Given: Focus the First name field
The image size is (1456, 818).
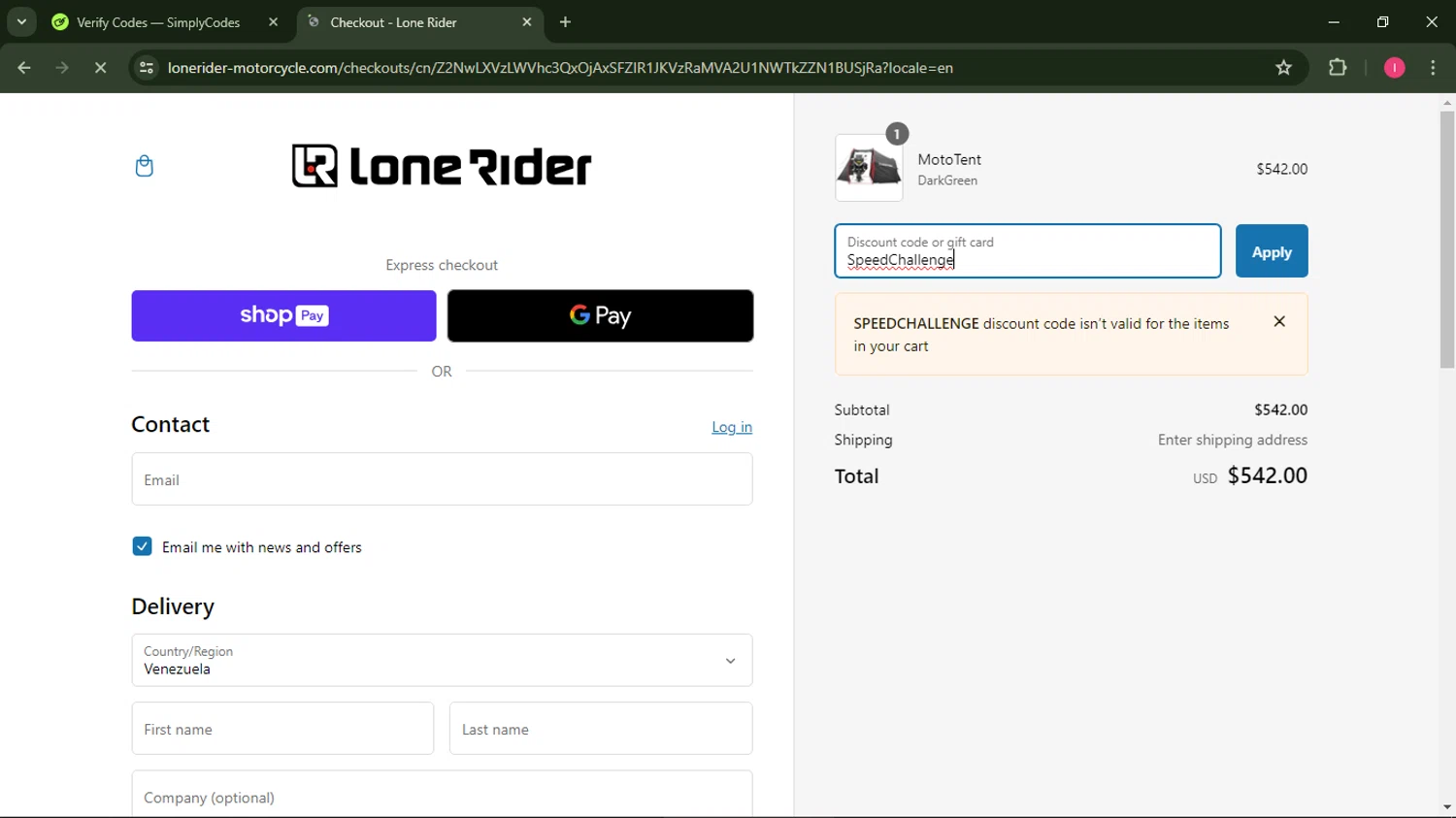Looking at the screenshot, I should click(x=282, y=729).
